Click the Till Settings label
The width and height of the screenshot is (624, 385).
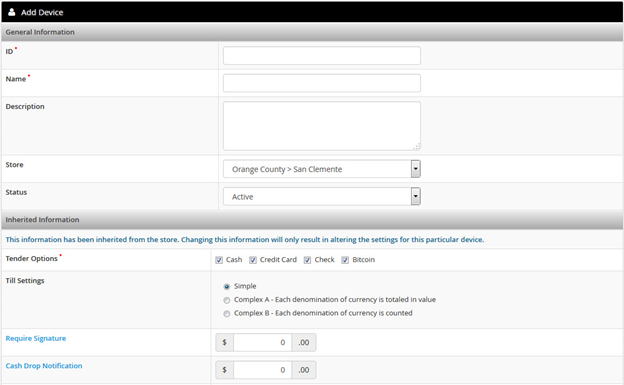coord(25,281)
